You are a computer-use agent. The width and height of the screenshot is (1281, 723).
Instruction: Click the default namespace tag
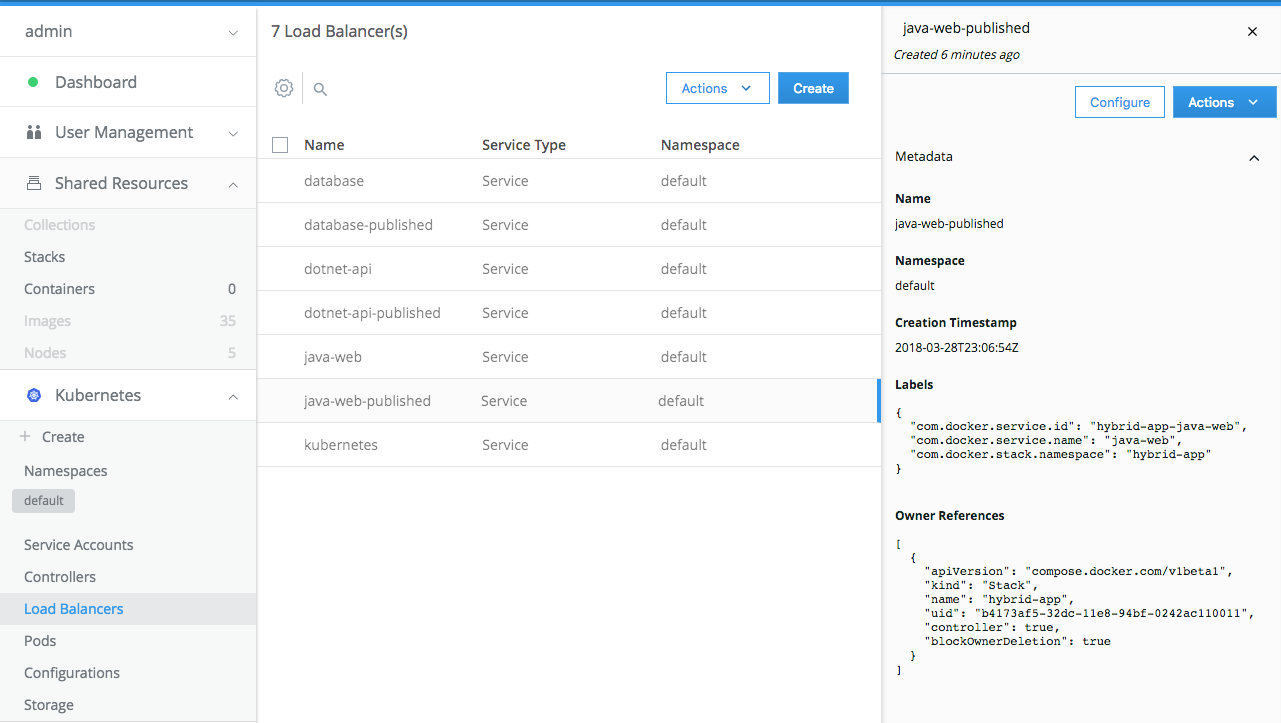tap(43, 501)
